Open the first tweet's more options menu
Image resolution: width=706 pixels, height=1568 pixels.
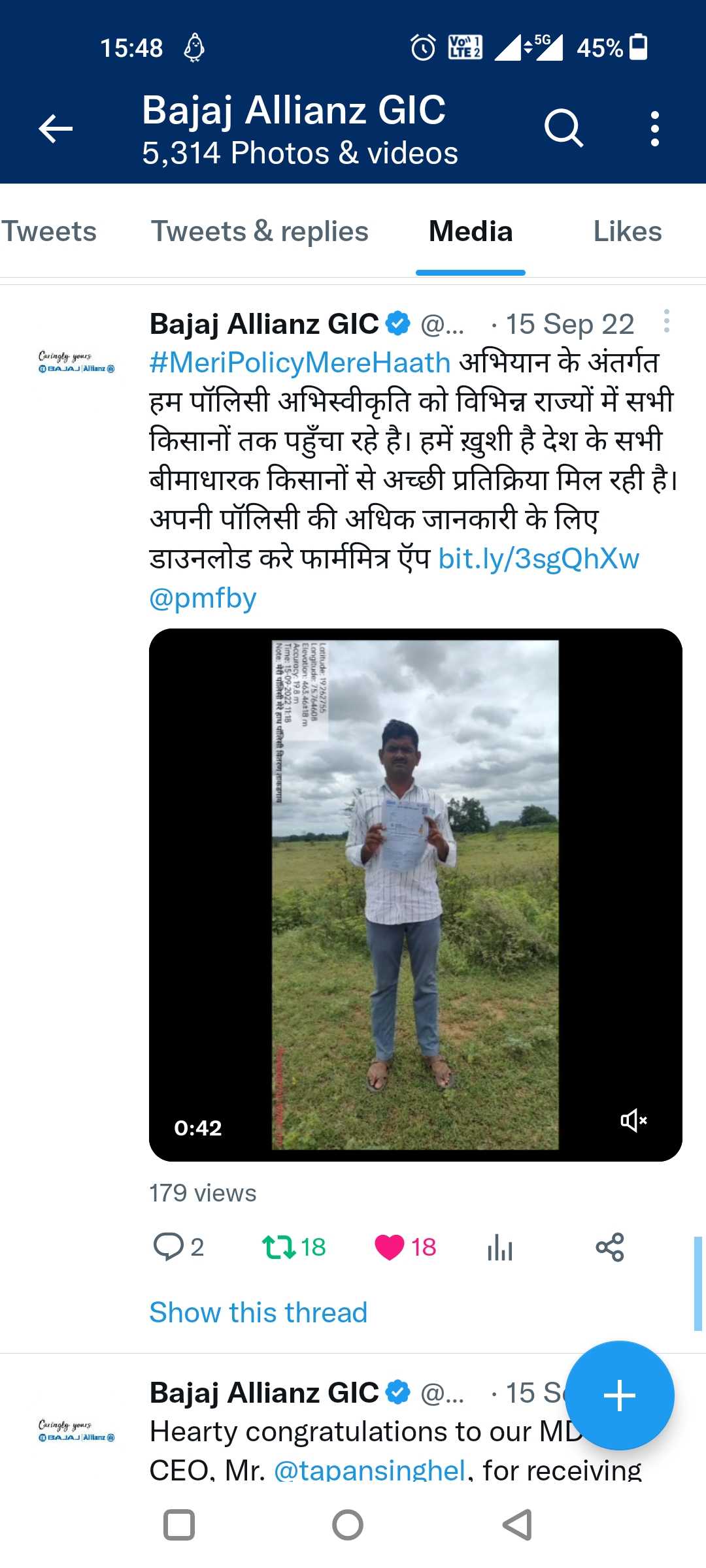coord(666,321)
